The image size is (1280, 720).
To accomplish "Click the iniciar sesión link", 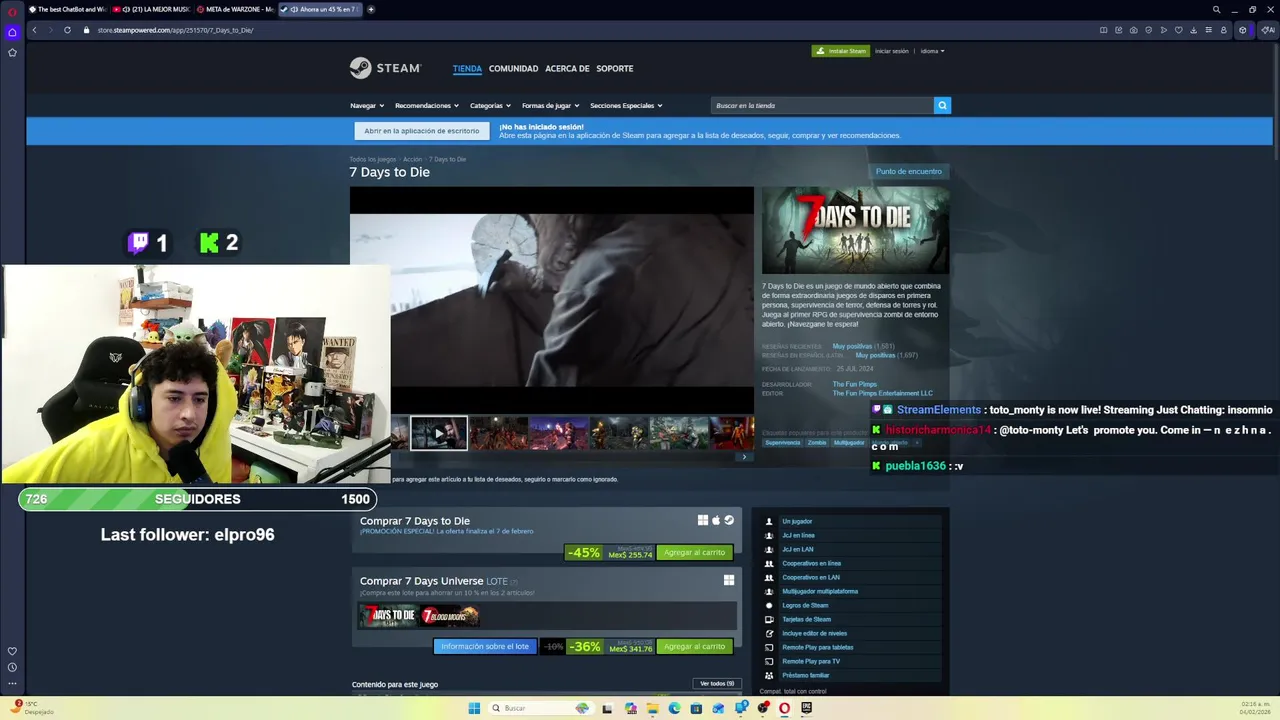I will 892,51.
